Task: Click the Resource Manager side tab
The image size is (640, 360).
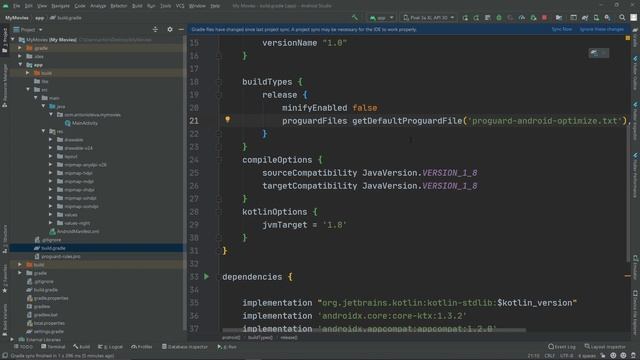Action: click(x=5, y=86)
